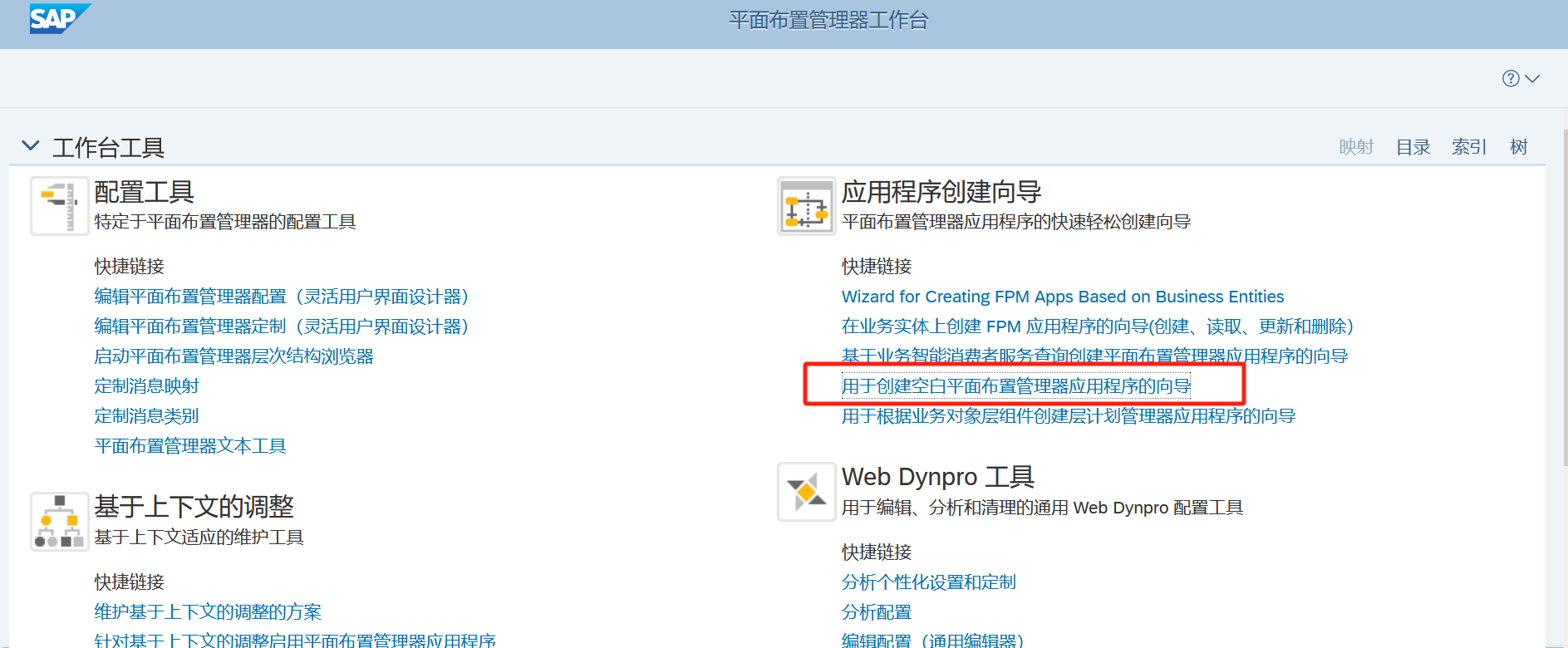Open 定制消息映射 link

coord(146,386)
